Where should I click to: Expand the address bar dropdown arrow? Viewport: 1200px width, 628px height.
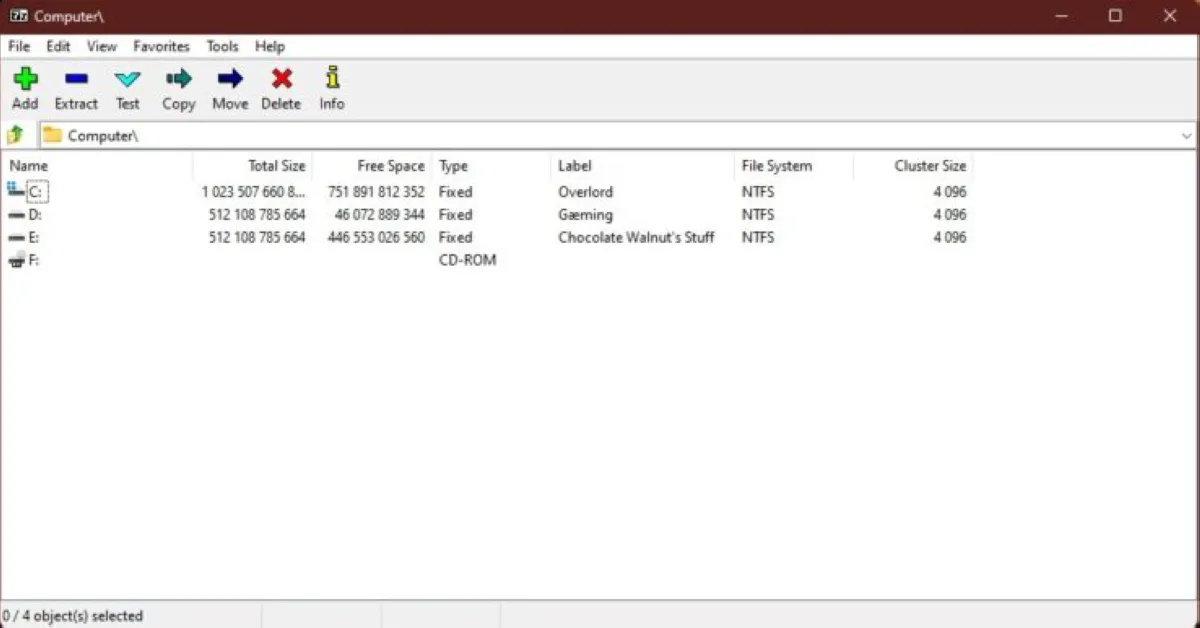[1187, 135]
